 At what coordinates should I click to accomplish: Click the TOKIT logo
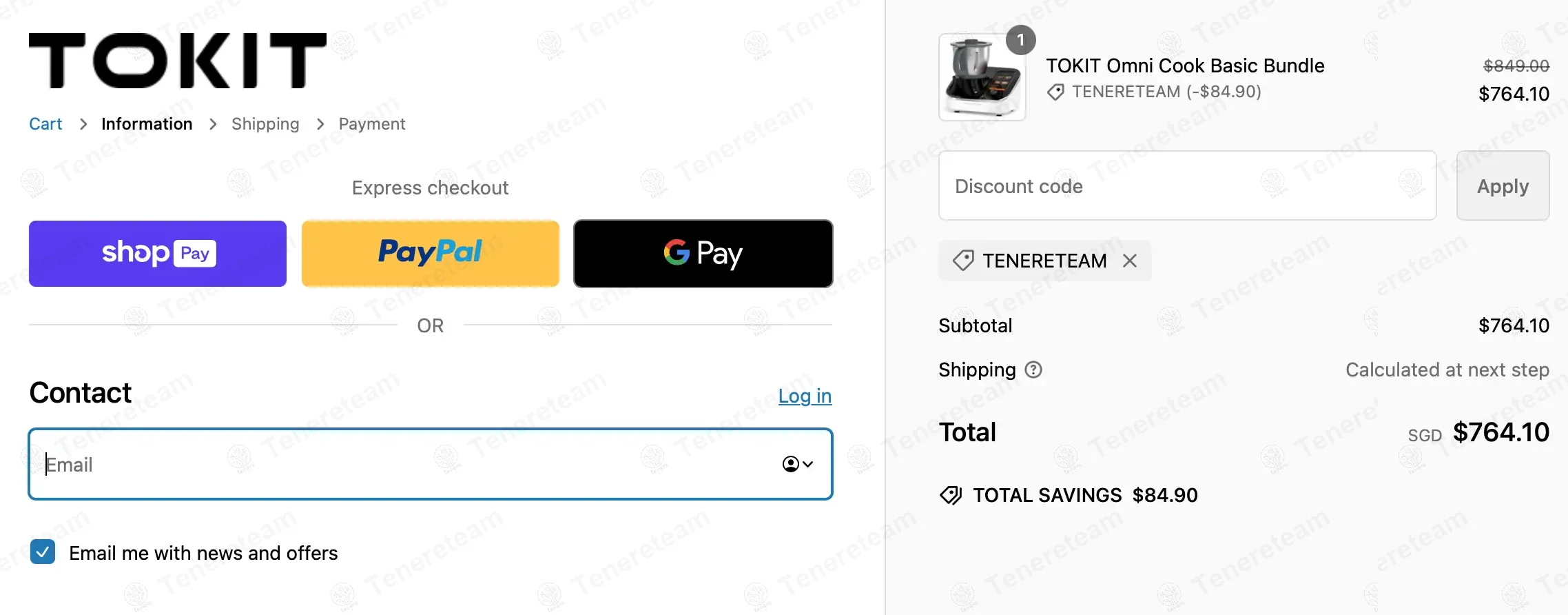pos(178,61)
